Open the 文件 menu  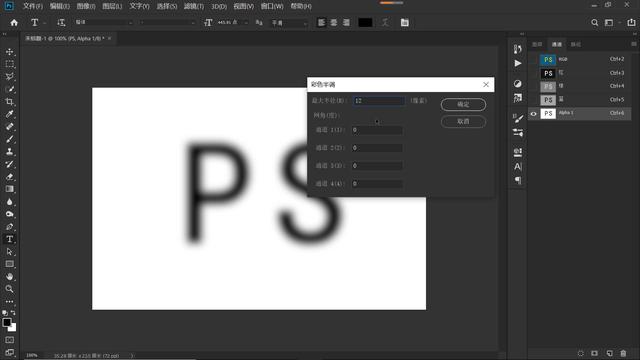33,6
